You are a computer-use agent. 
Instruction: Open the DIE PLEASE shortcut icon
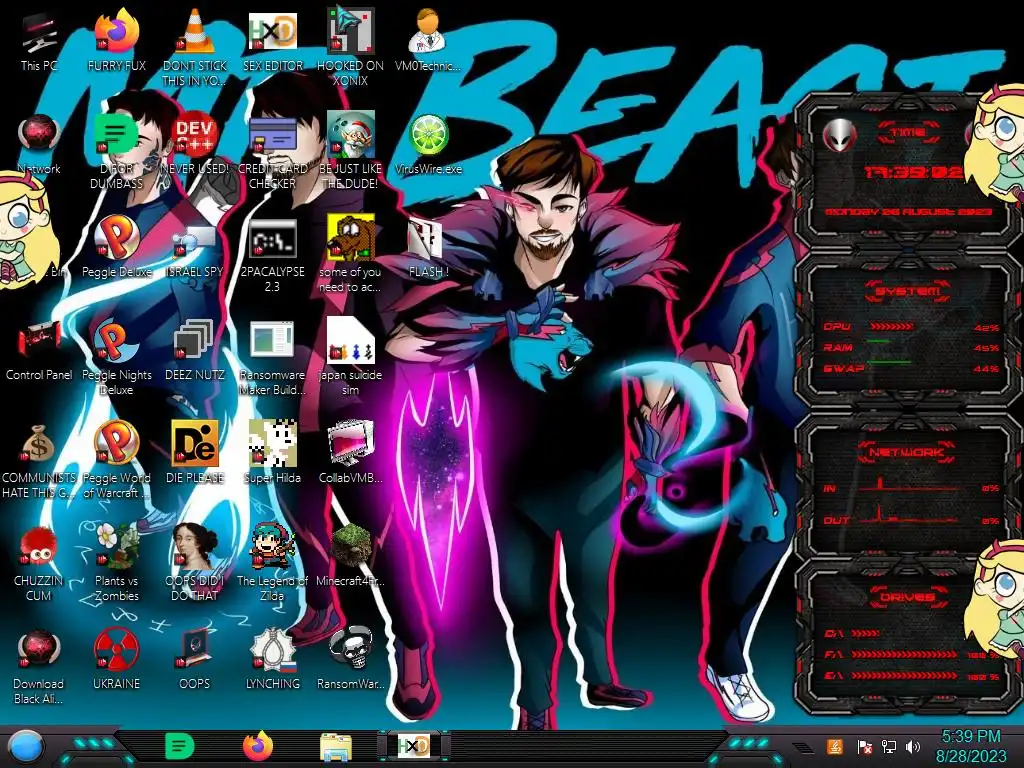[x=195, y=452]
